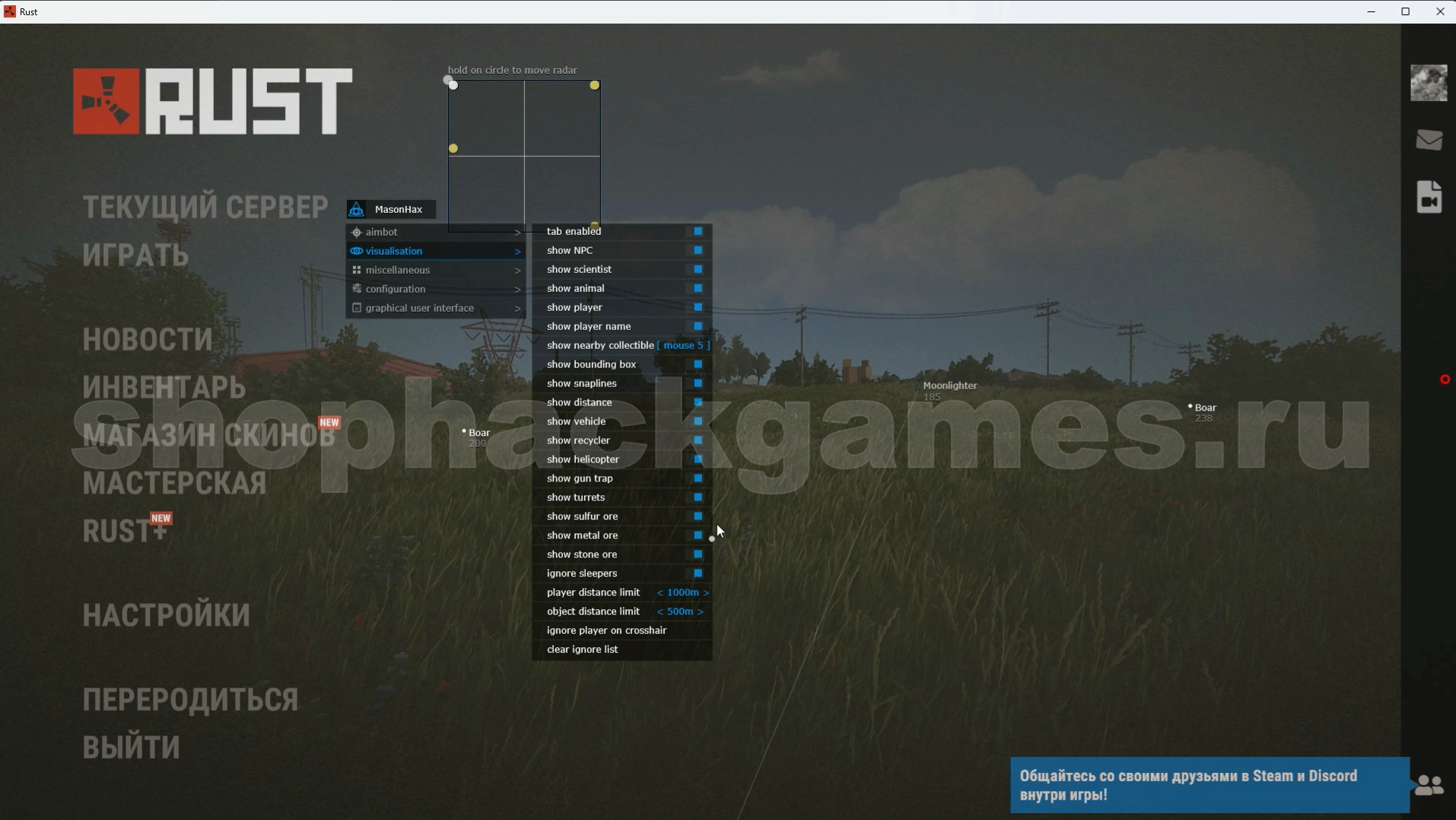This screenshot has height=820, width=1456.
Task: Select the ИНВЕНТАРЬ menu item
Action: click(164, 387)
